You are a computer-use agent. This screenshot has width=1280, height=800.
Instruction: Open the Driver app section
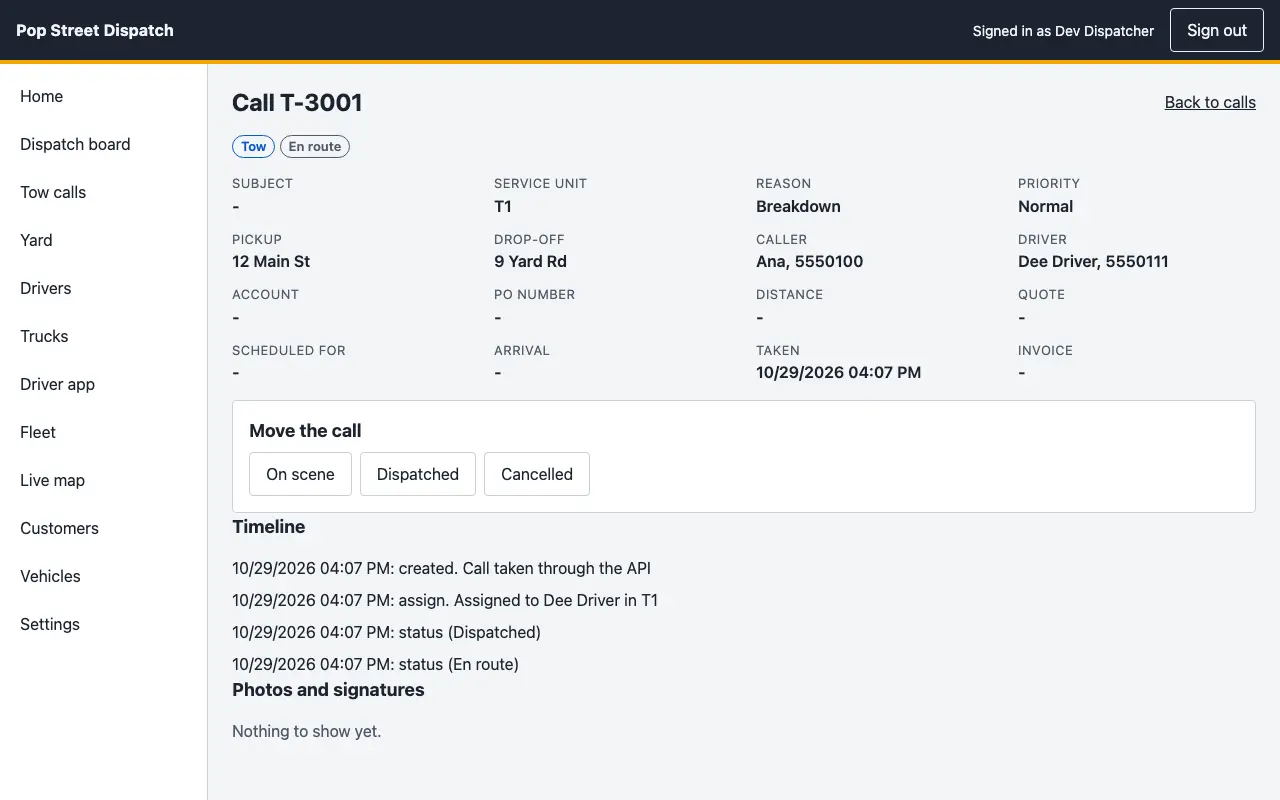[x=57, y=384]
